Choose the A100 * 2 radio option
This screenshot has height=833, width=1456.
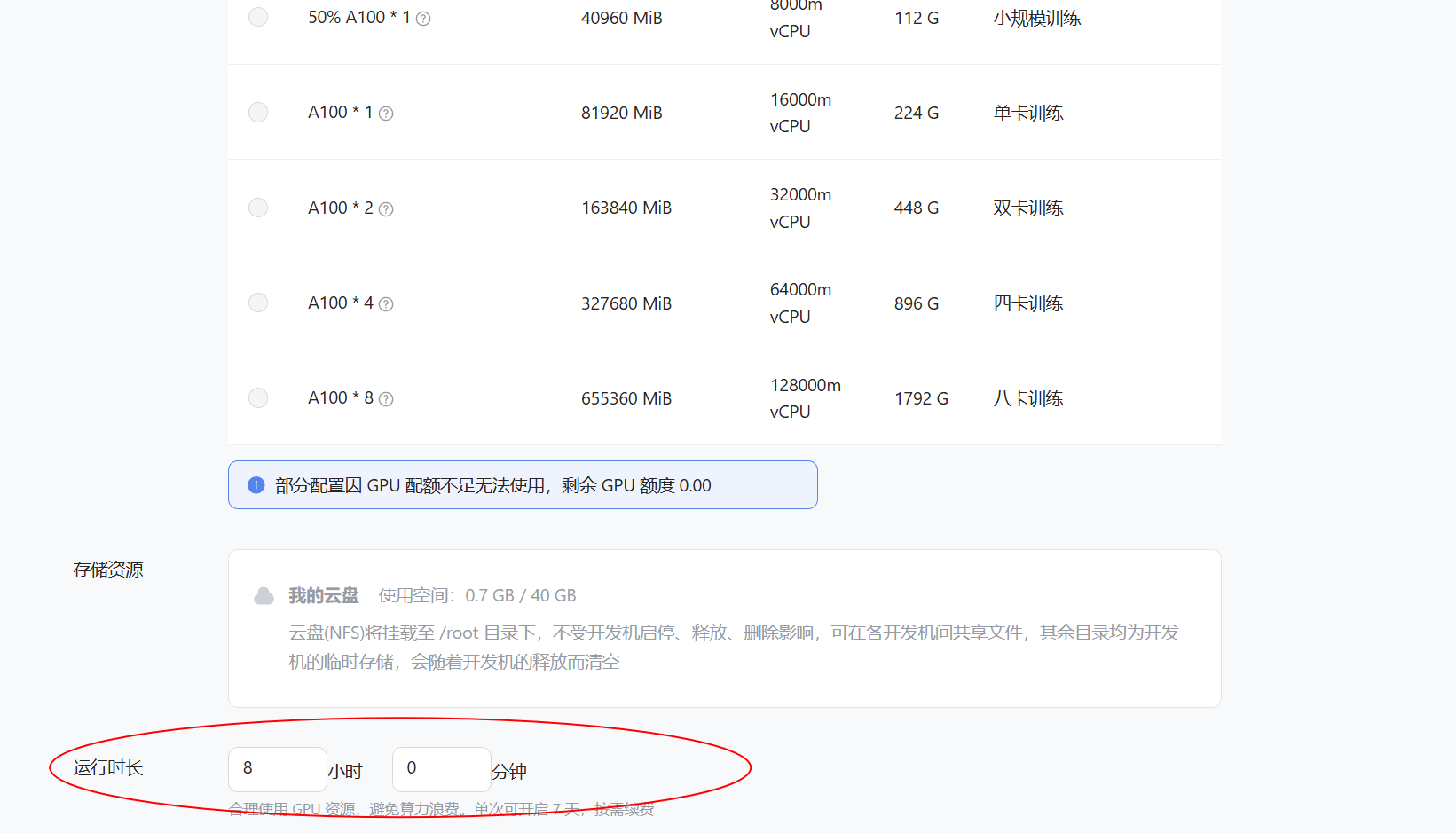258,208
